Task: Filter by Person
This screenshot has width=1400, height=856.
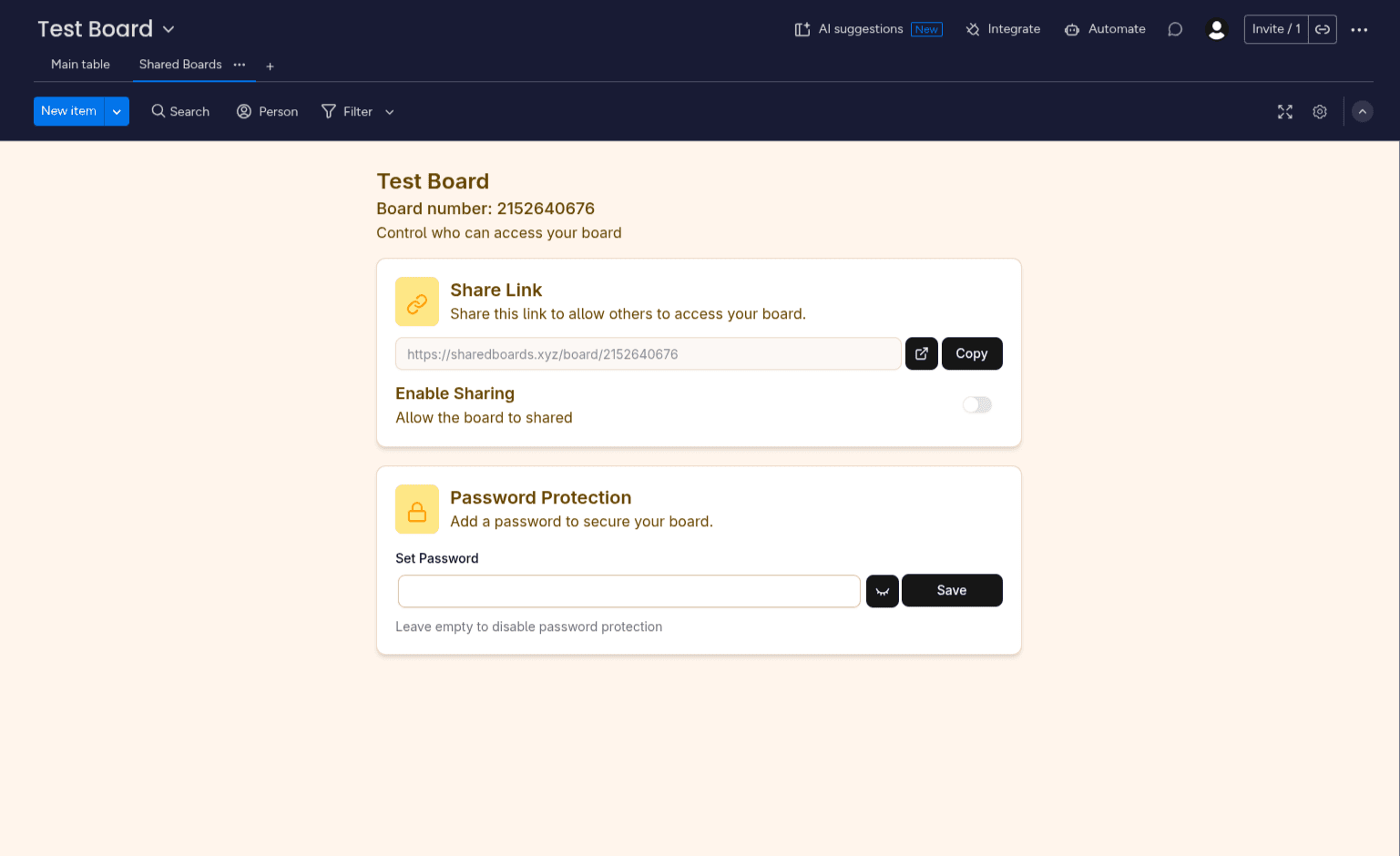Action: (x=267, y=111)
